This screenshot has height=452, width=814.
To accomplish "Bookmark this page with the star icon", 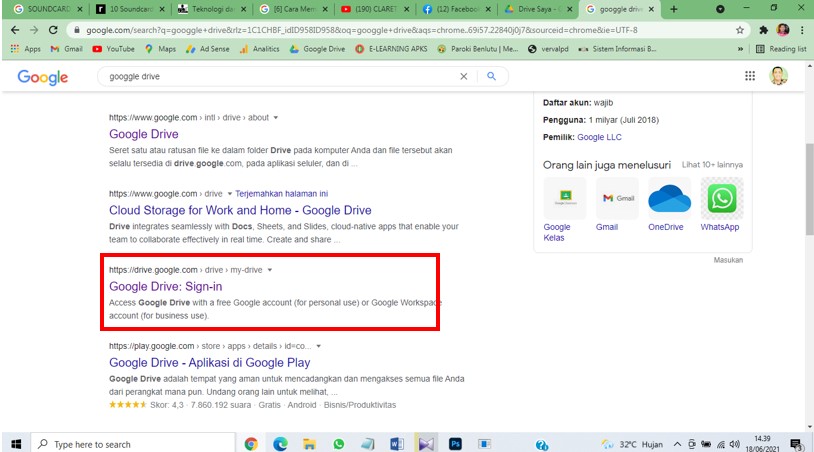I will (740, 30).
